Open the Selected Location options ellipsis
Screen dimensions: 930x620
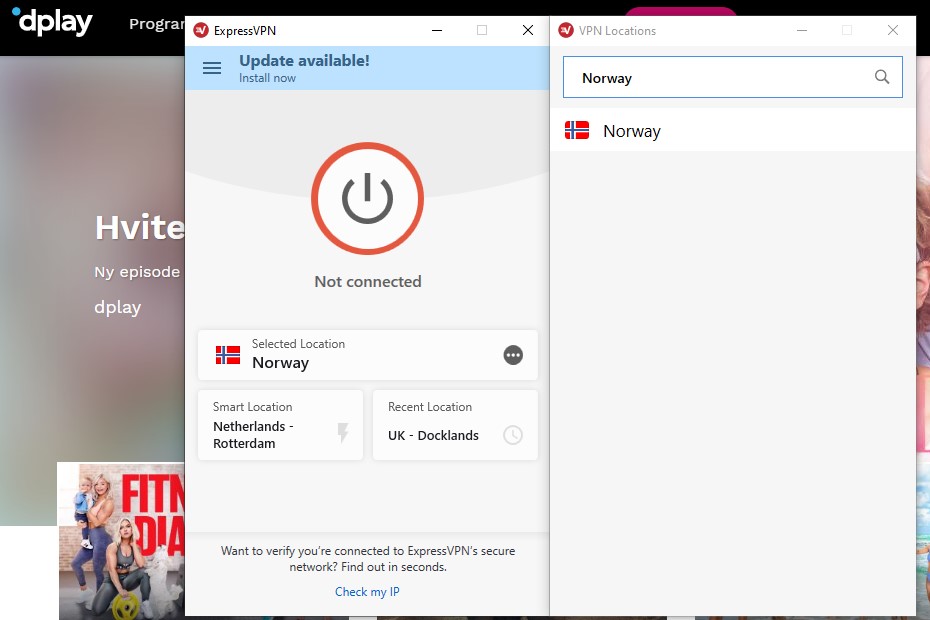(513, 355)
